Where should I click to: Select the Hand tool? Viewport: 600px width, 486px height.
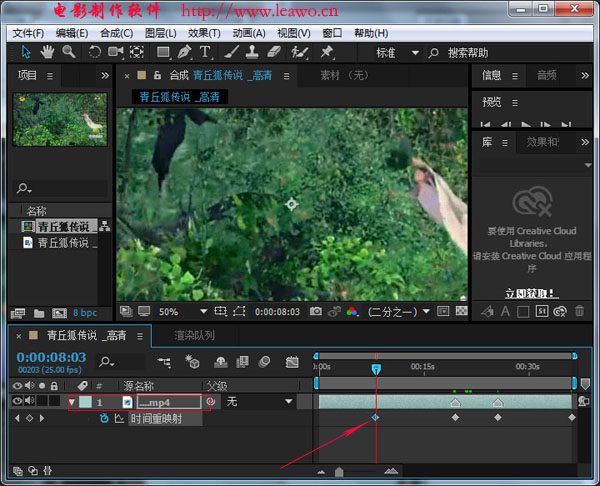click(47, 52)
